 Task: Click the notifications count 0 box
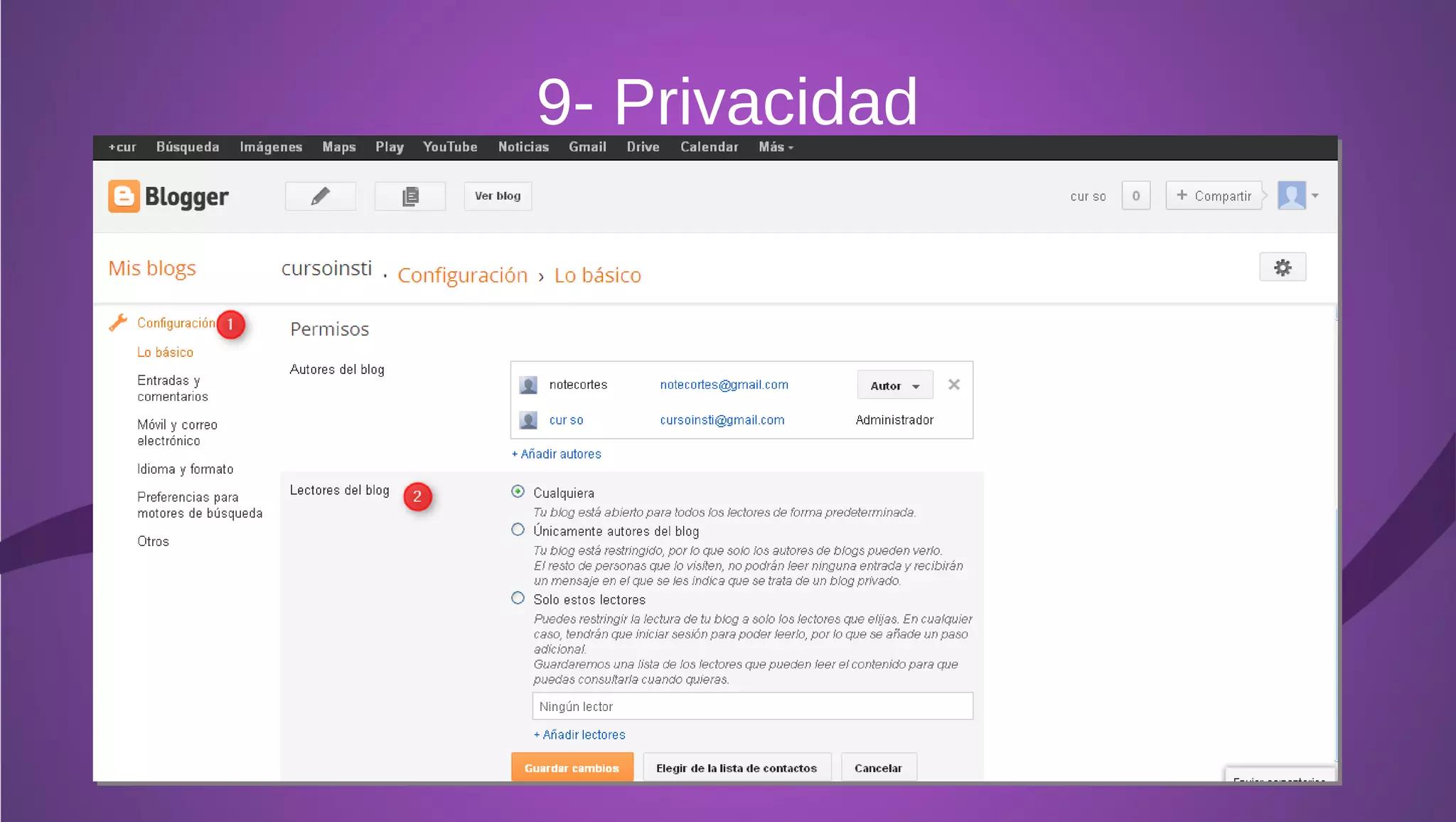[1136, 196]
